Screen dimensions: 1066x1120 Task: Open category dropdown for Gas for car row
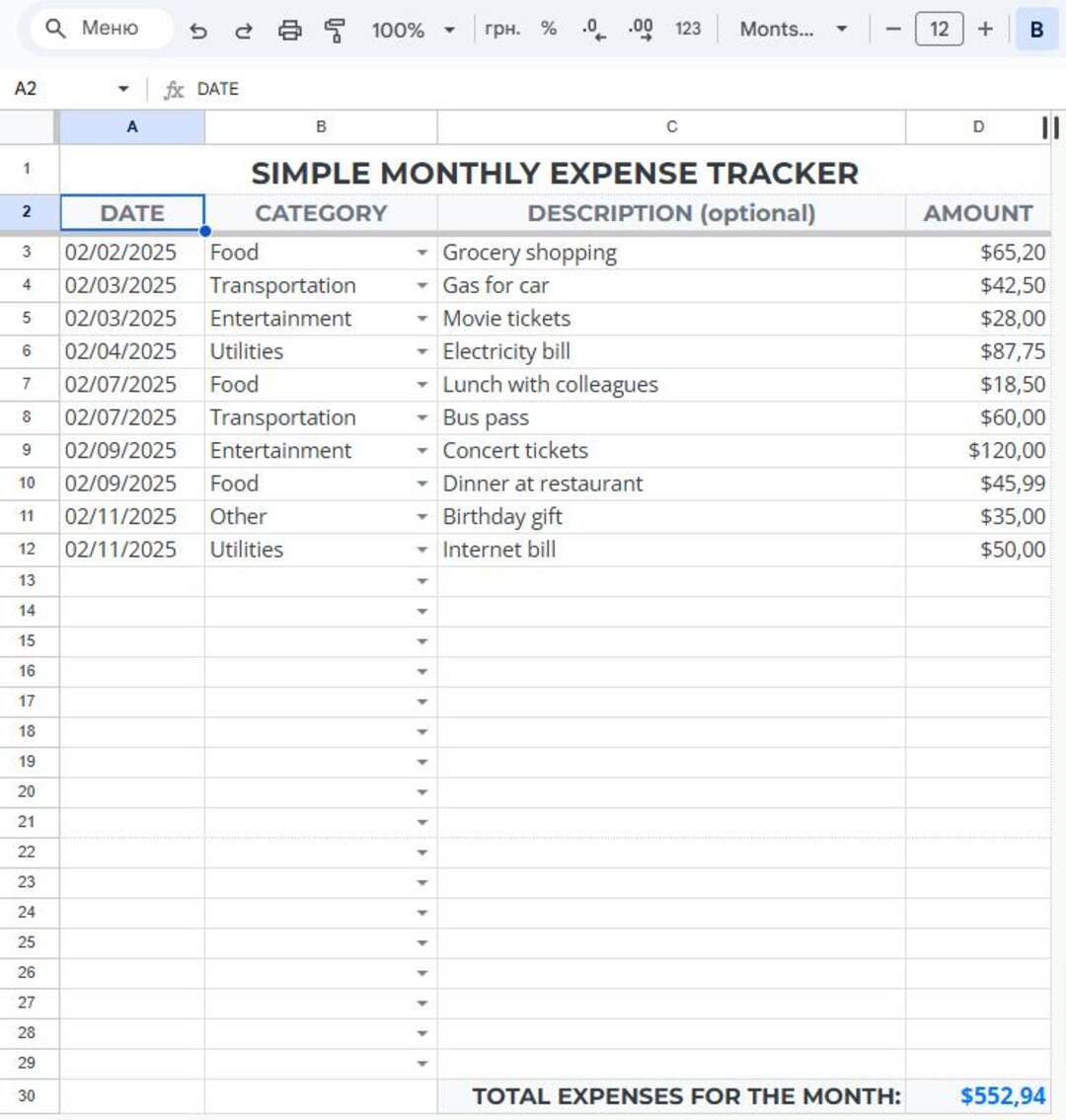pos(422,286)
